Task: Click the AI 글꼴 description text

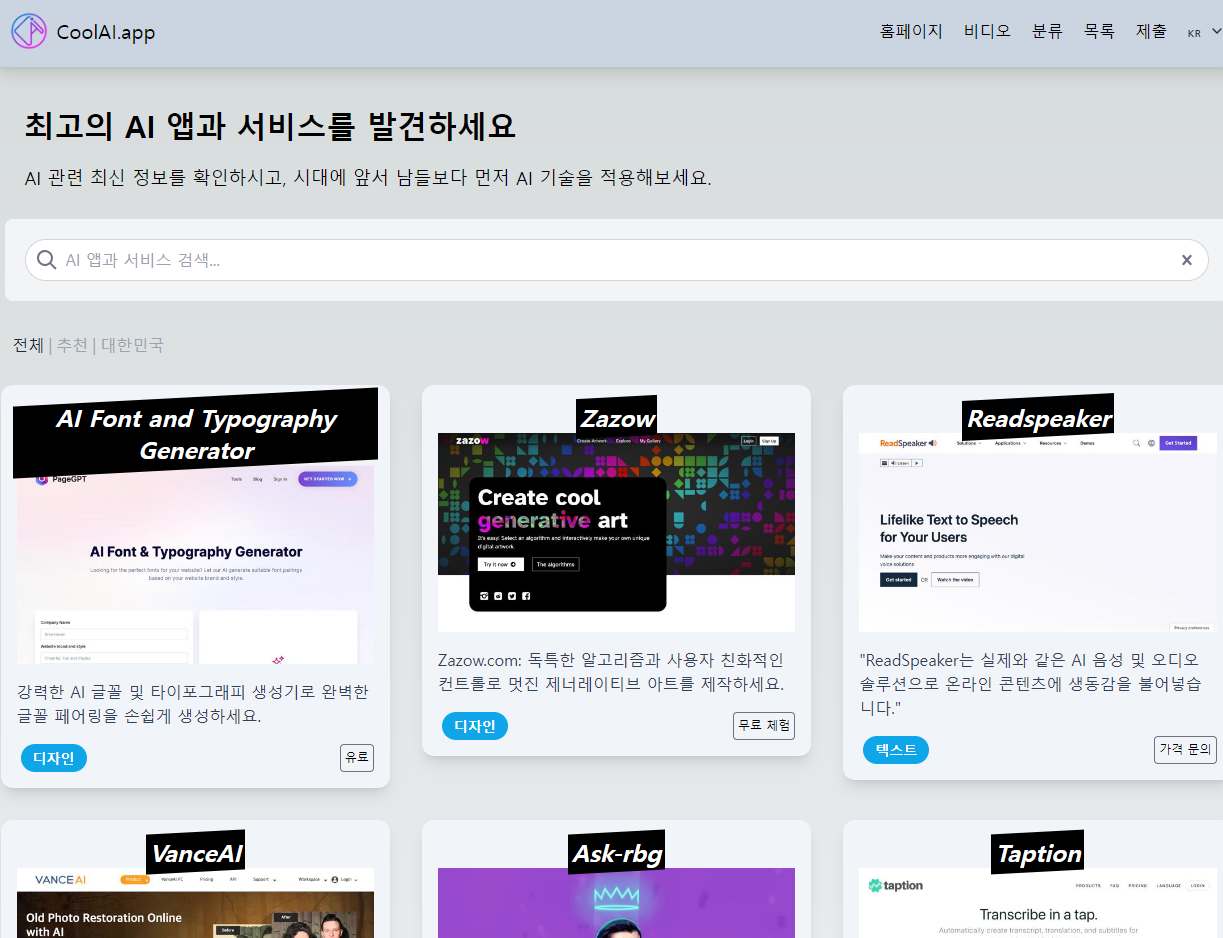Action: tap(193, 704)
